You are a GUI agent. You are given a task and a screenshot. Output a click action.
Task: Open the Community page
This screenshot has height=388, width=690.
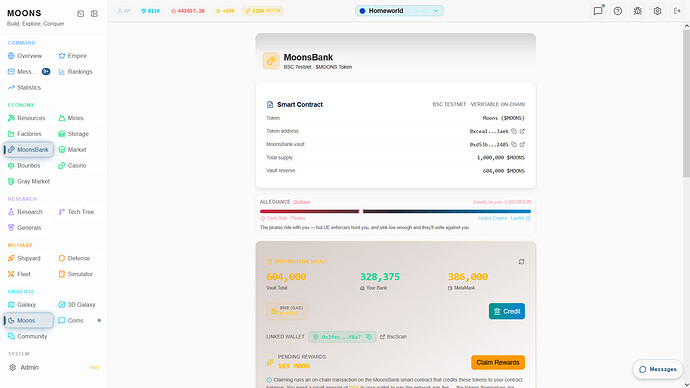click(27, 336)
